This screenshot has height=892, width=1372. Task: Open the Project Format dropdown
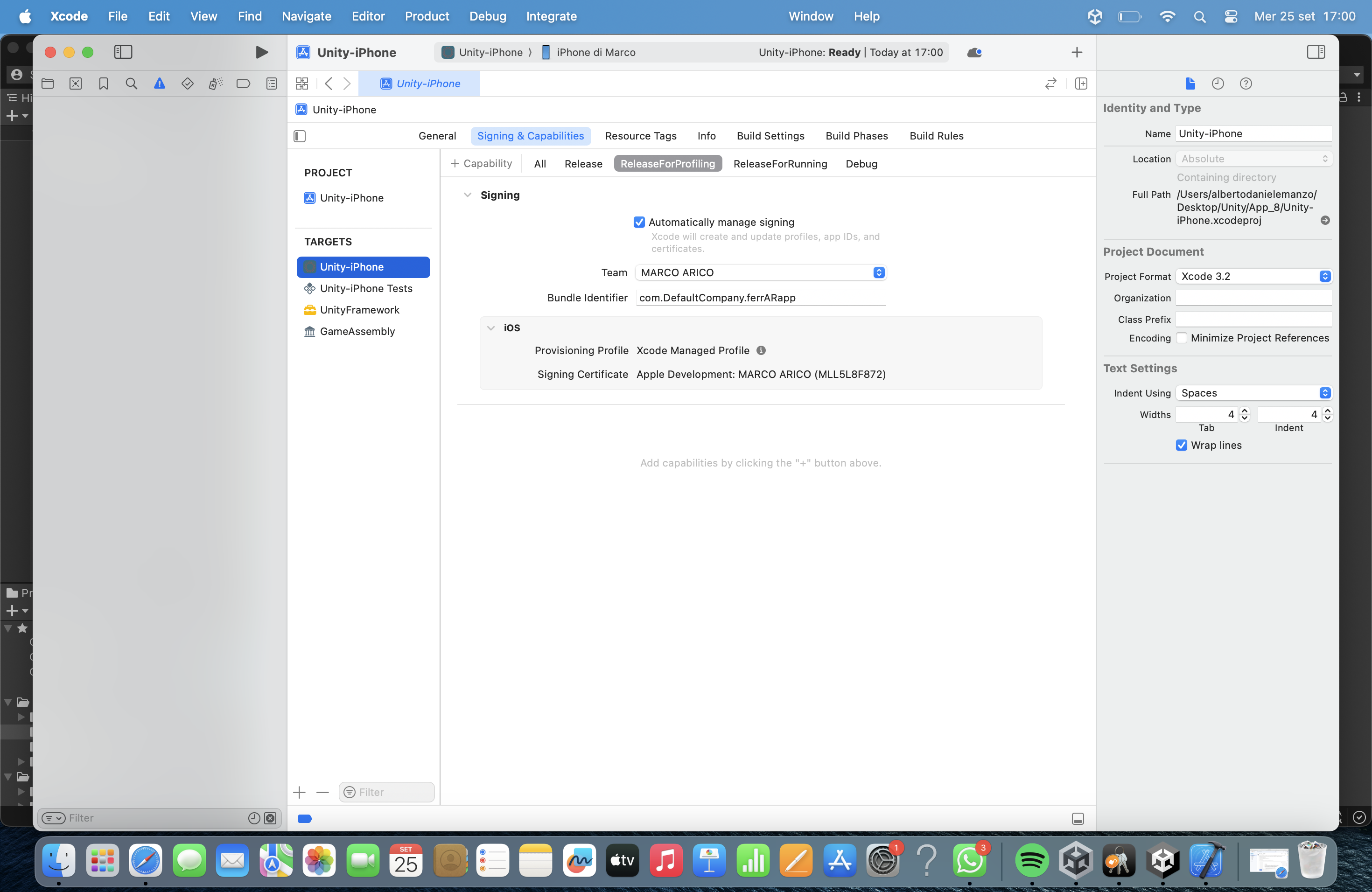pos(1254,277)
